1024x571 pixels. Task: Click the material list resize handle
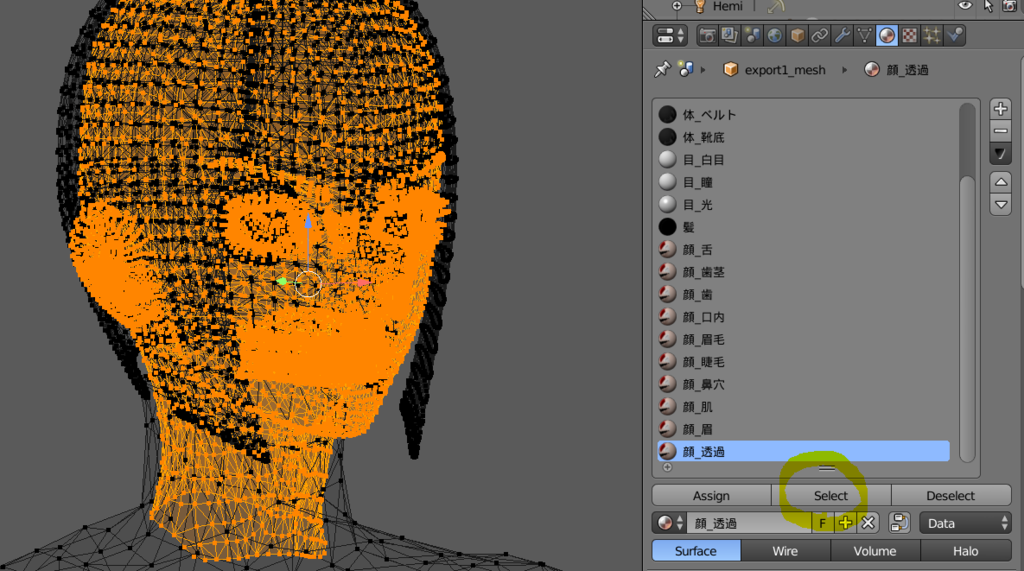[827, 468]
